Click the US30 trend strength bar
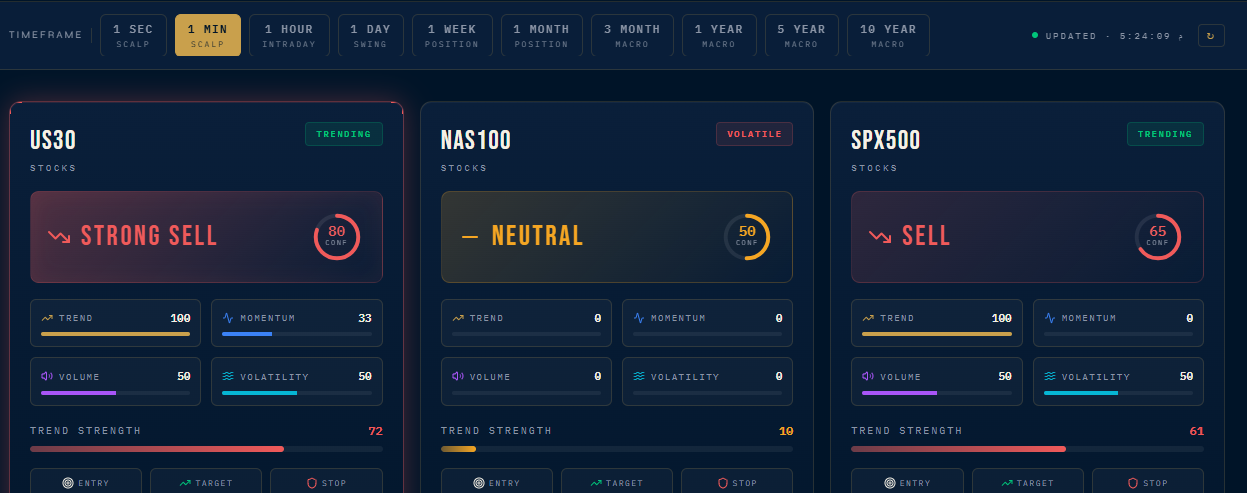The width and height of the screenshot is (1247, 493). pyautogui.click(x=206, y=449)
